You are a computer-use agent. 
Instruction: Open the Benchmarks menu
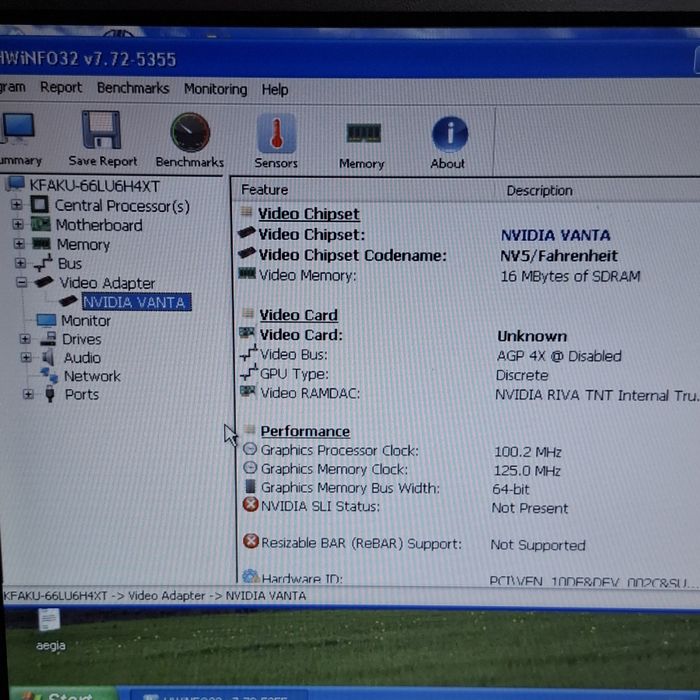coord(133,88)
